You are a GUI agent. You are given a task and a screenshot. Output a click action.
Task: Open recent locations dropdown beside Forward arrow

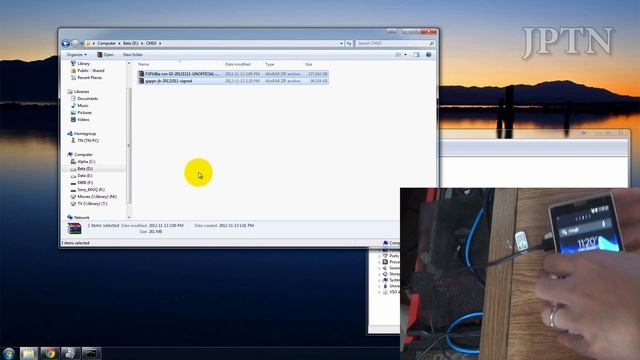[x=81, y=43]
